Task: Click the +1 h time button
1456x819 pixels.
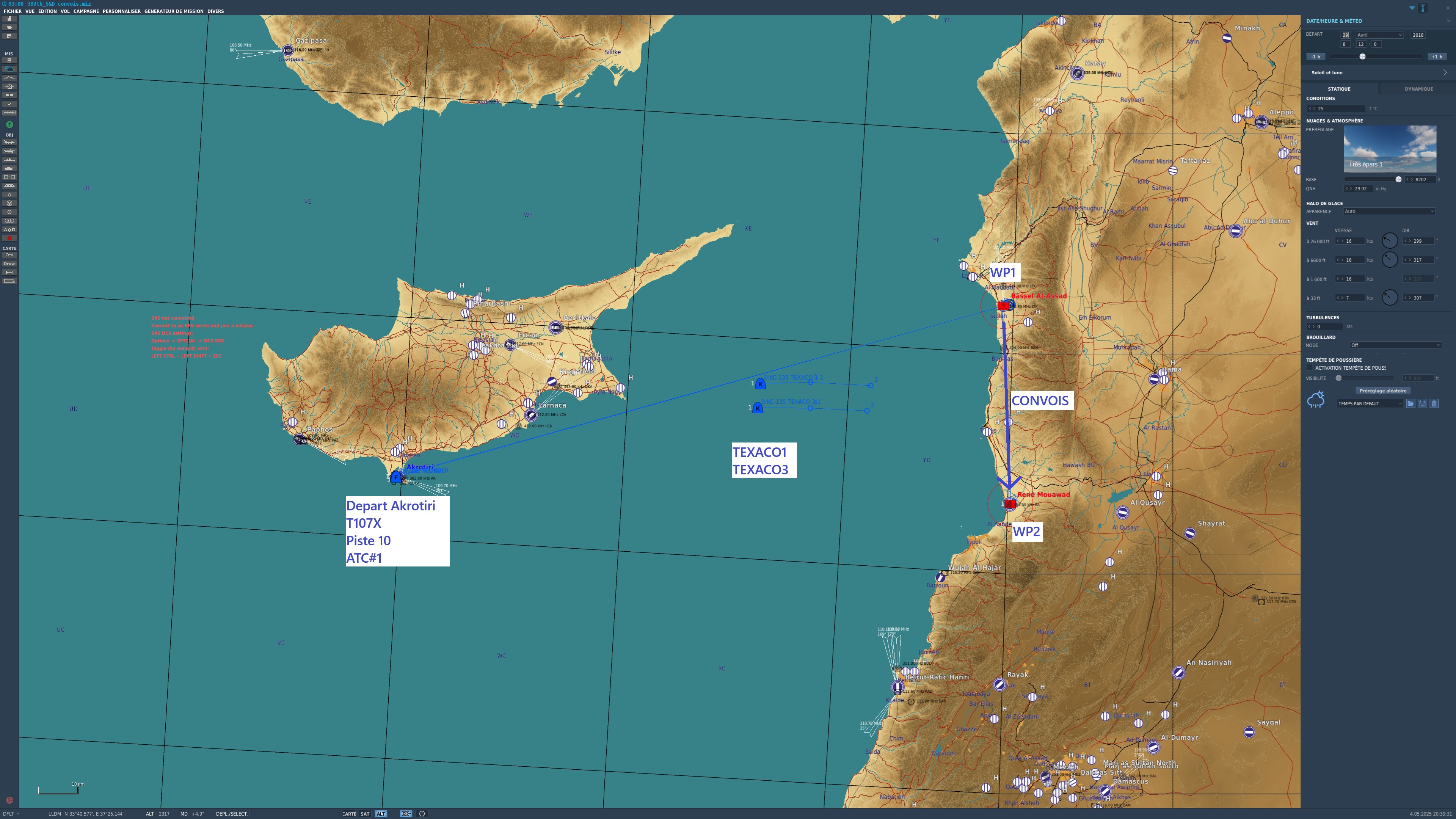Action: click(x=1436, y=56)
